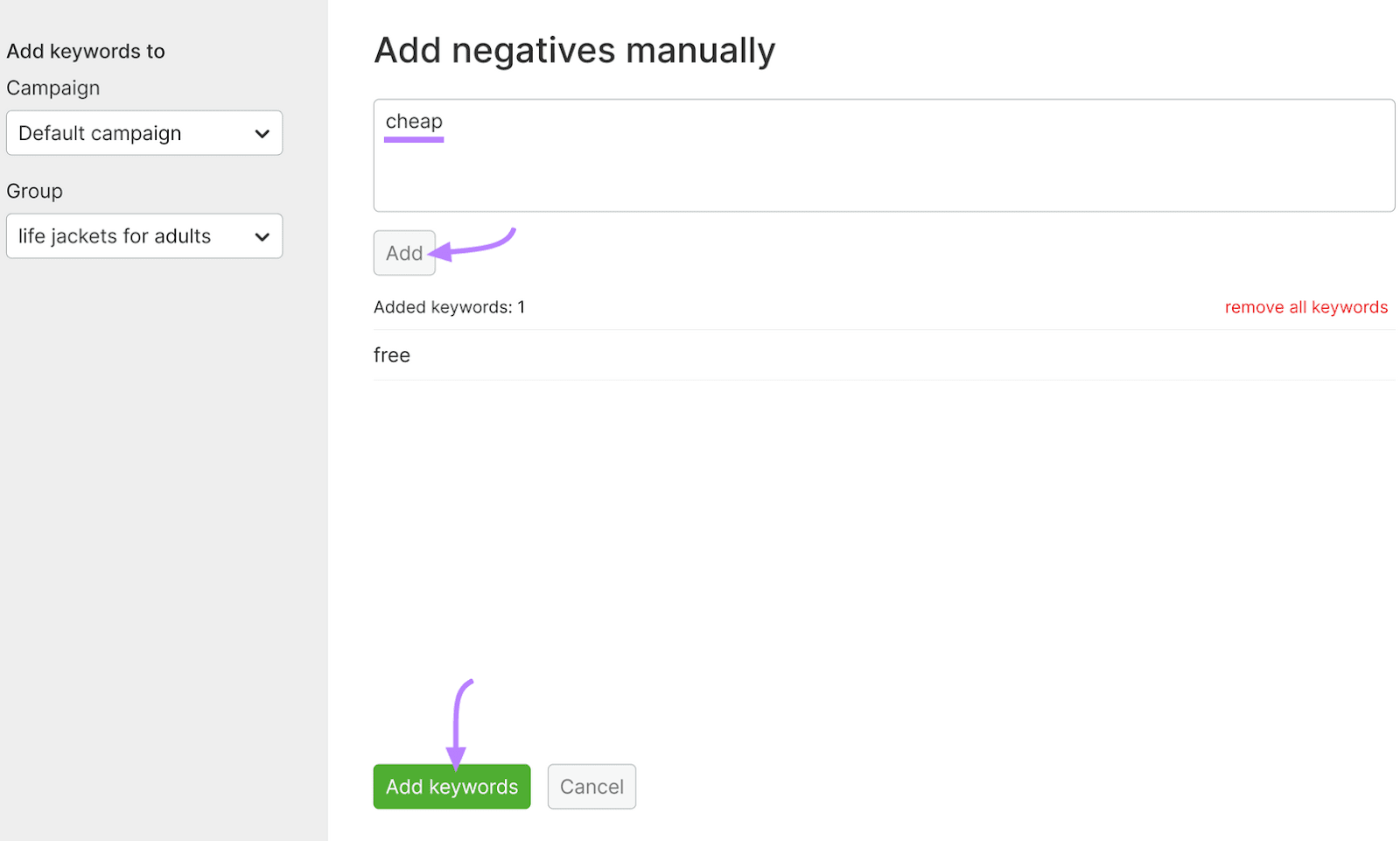Open the Campaign dropdown showing Default campaign
Image resolution: width=1400 pixels, height=841 pixels.
click(143, 132)
